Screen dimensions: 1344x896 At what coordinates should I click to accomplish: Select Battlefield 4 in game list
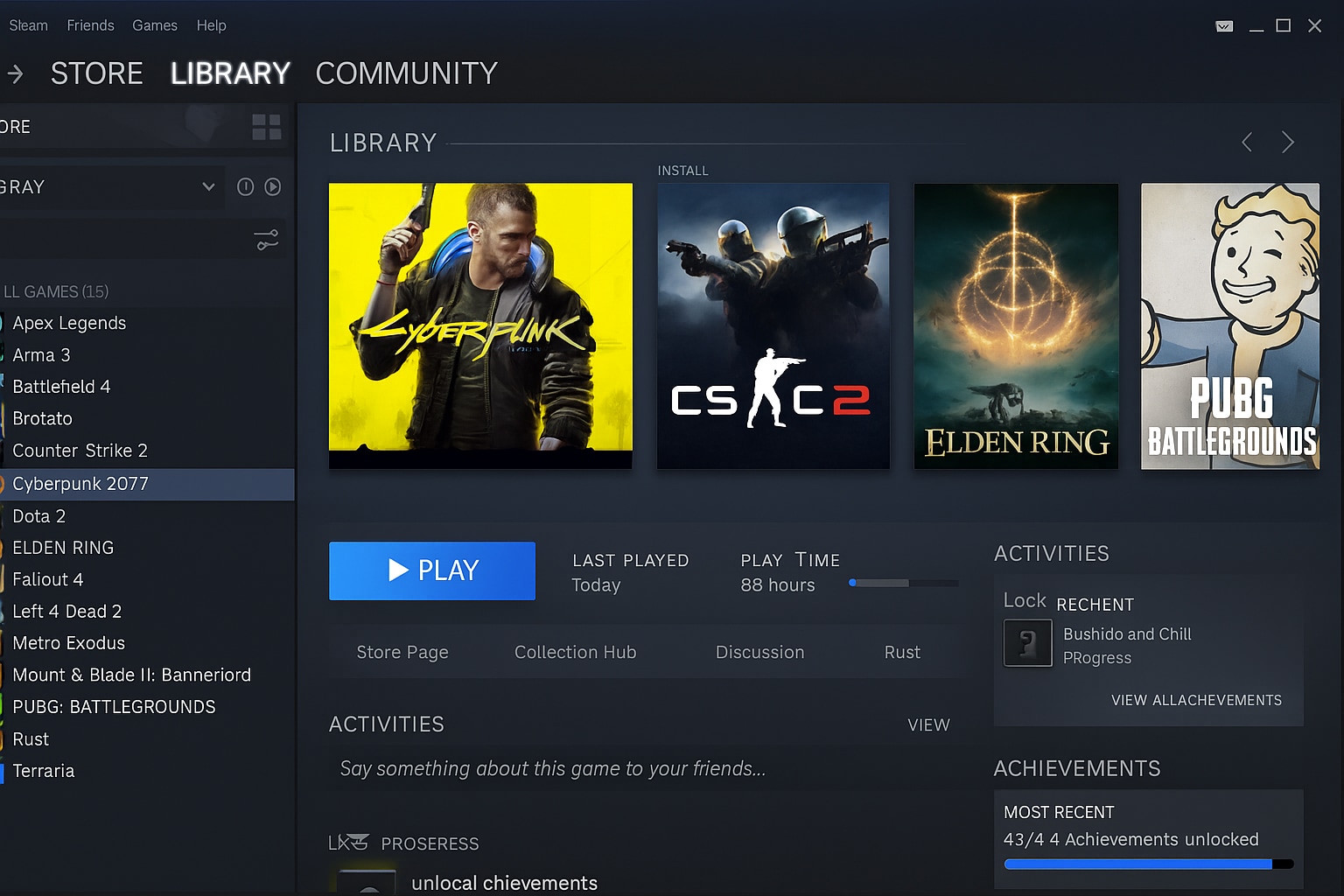pos(147,386)
